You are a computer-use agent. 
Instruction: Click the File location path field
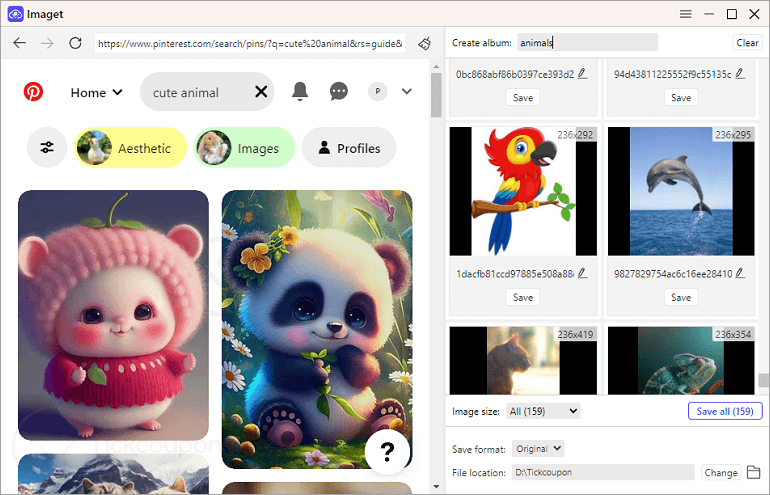click(603, 472)
